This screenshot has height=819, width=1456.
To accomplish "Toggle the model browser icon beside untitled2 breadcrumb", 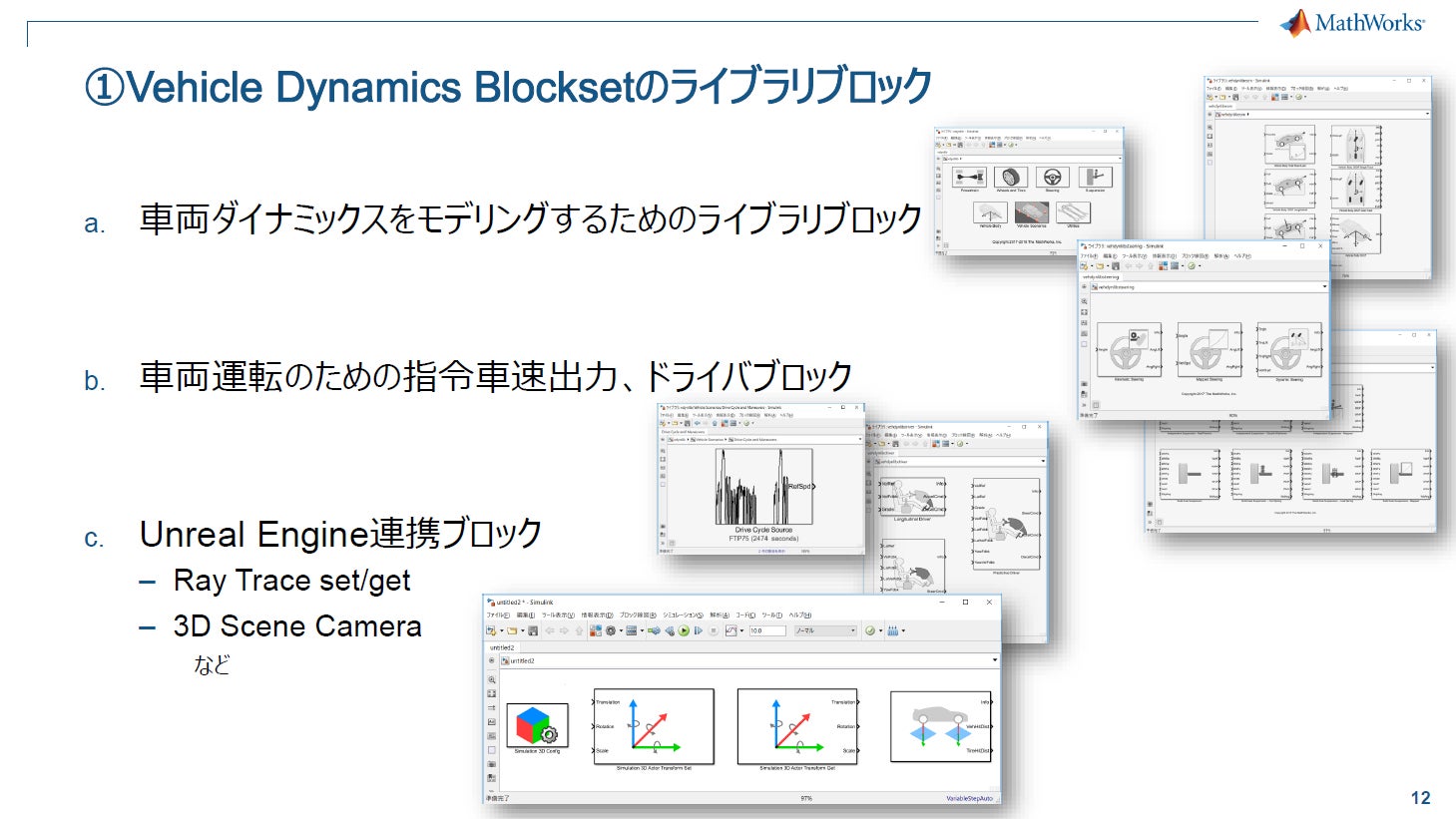I will pyautogui.click(x=491, y=660).
